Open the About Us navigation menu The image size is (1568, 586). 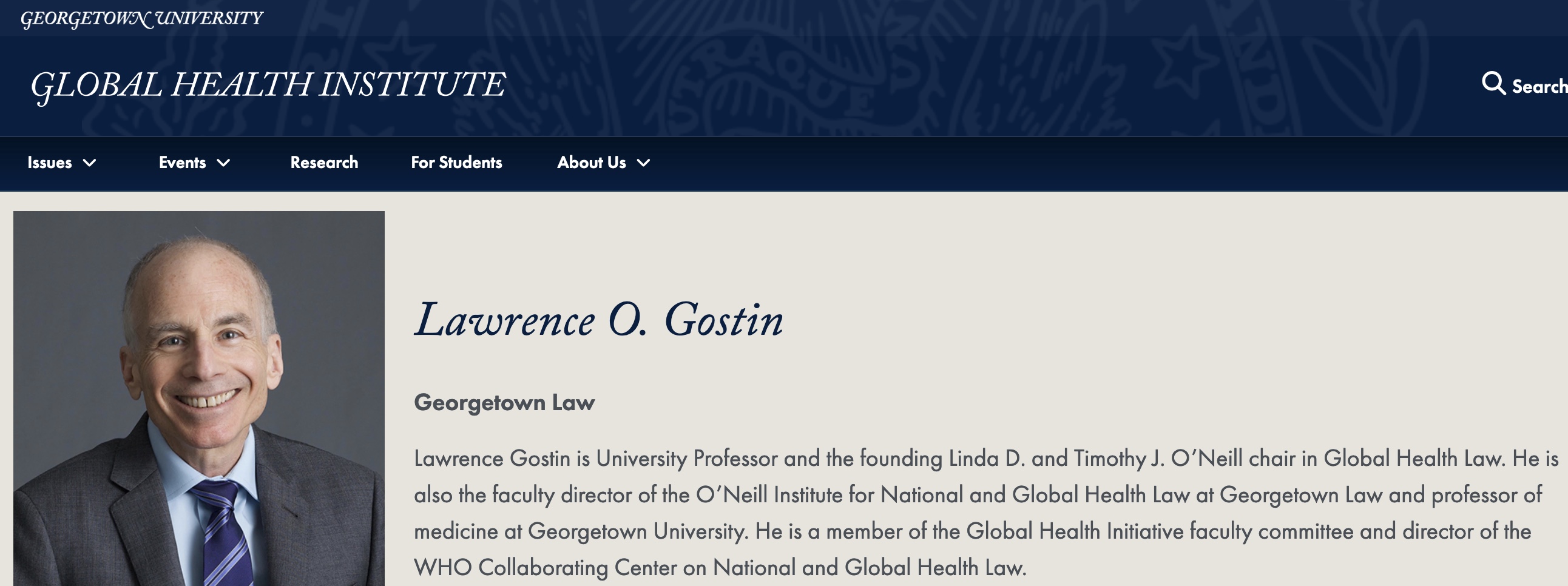[591, 163]
